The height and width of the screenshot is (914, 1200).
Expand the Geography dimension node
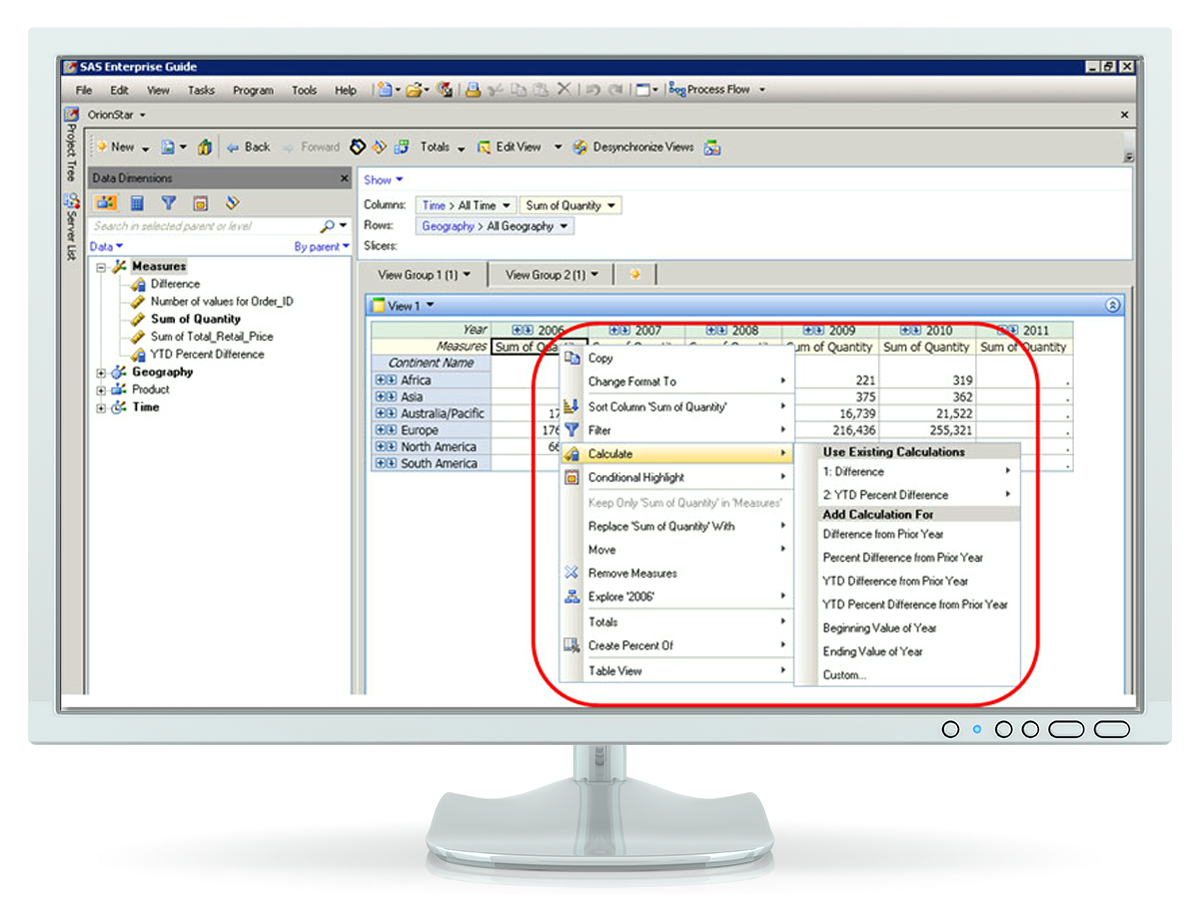click(102, 372)
